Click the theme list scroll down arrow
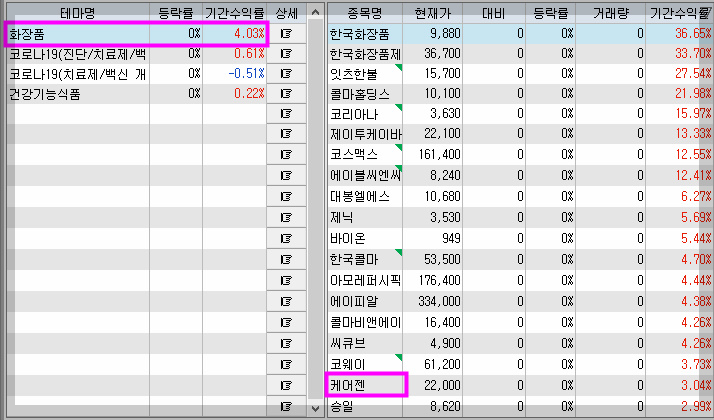714x420 pixels. 315,408
